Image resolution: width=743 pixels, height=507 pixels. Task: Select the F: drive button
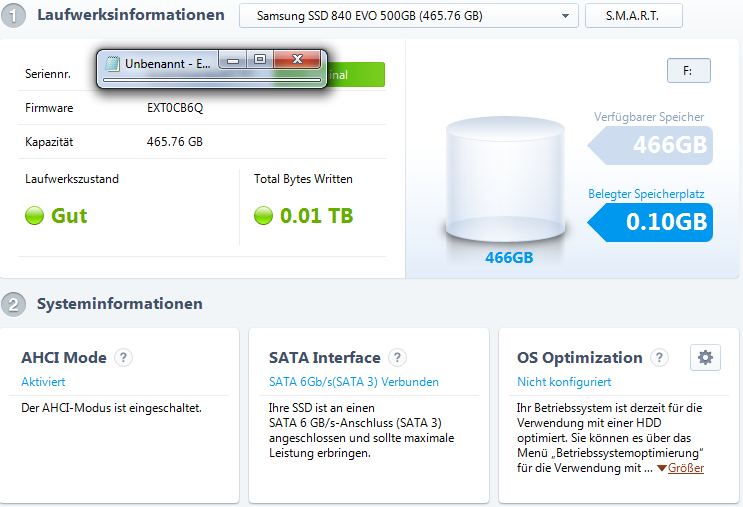tap(689, 71)
